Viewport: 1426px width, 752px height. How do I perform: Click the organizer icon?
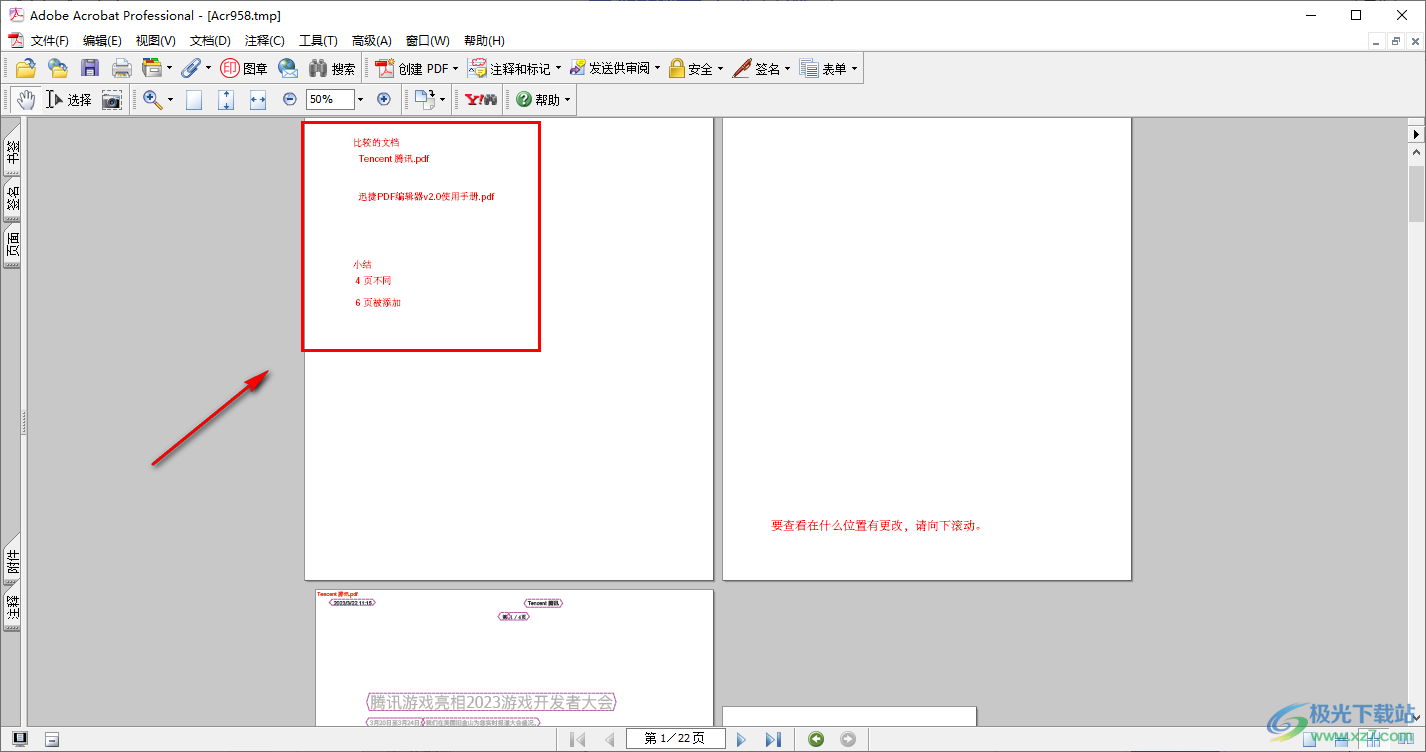pos(152,68)
